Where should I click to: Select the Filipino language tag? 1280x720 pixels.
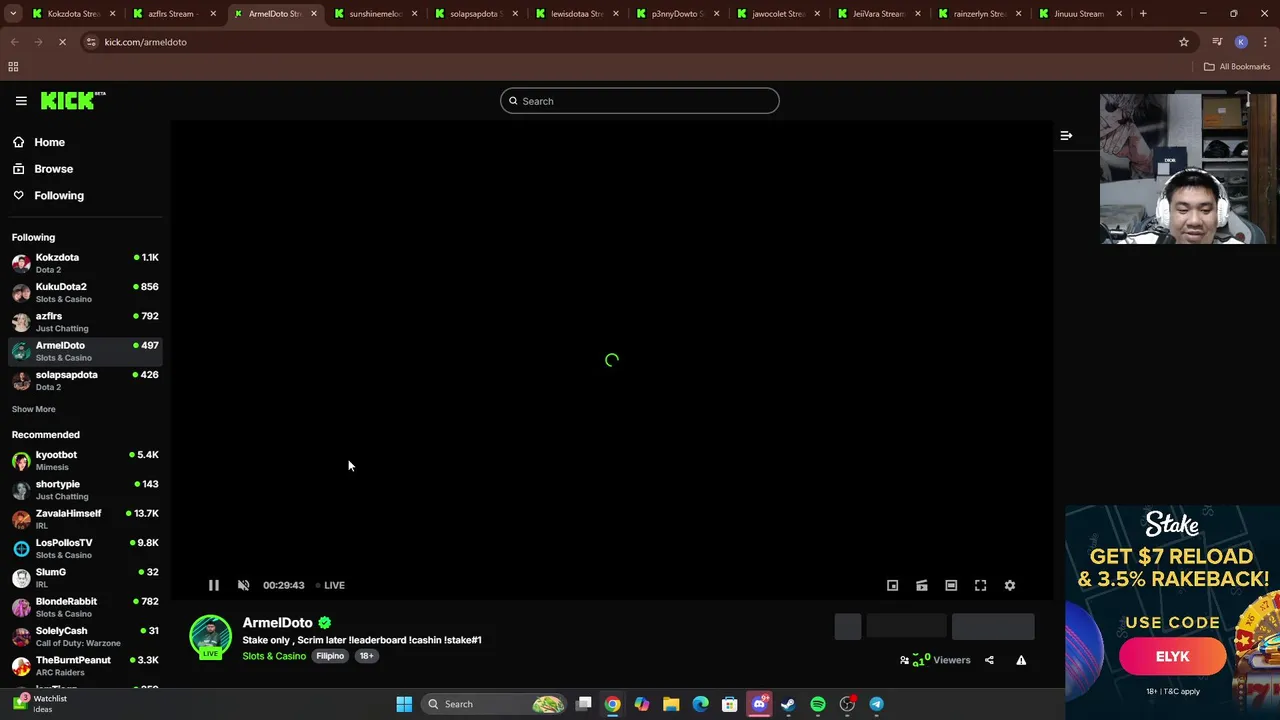click(x=330, y=656)
